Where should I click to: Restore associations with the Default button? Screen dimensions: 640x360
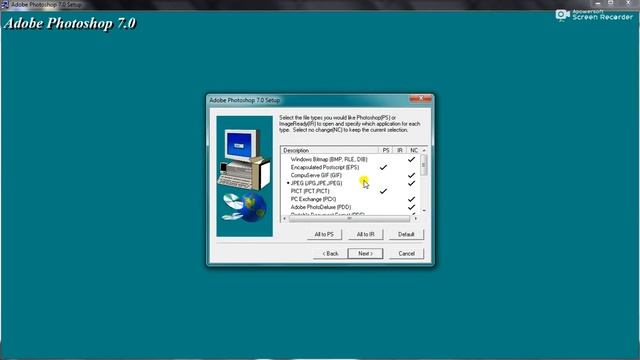point(407,234)
